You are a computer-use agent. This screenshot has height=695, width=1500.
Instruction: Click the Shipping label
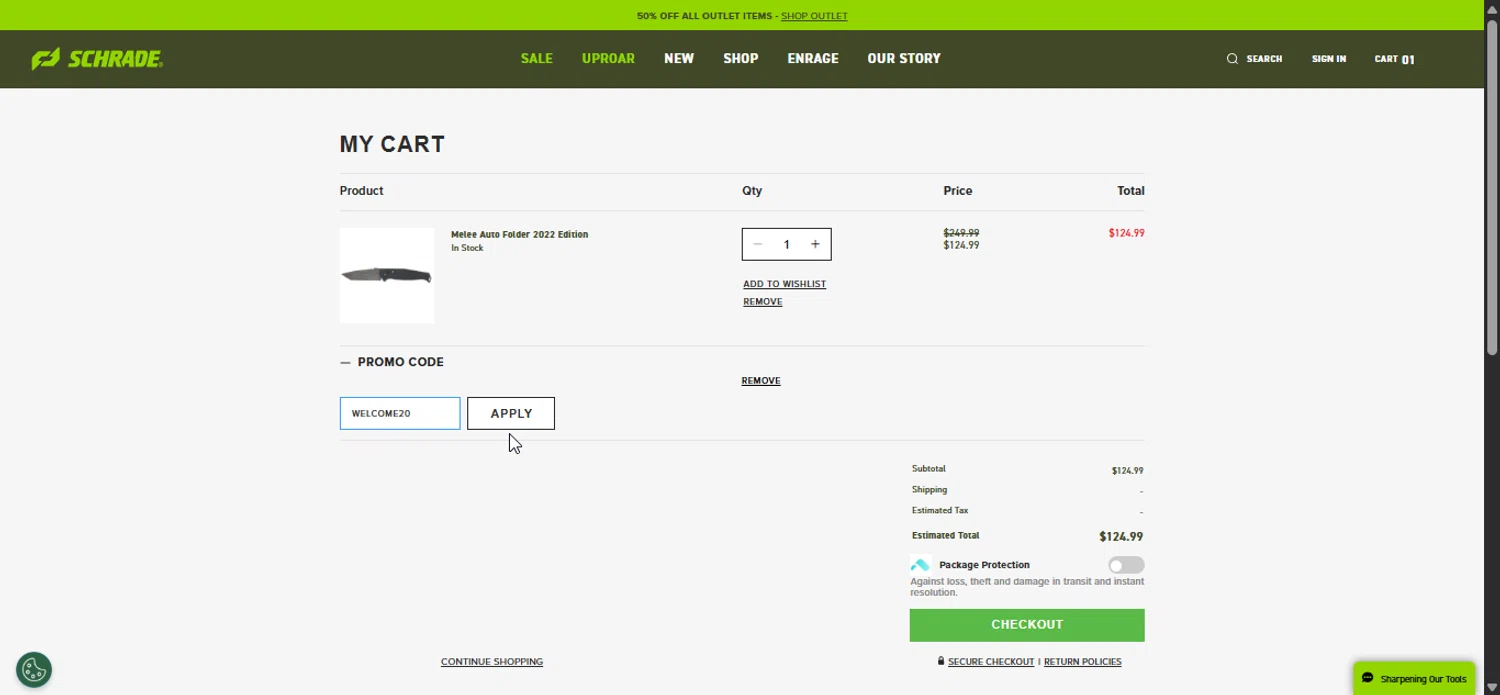pyautogui.click(x=930, y=490)
